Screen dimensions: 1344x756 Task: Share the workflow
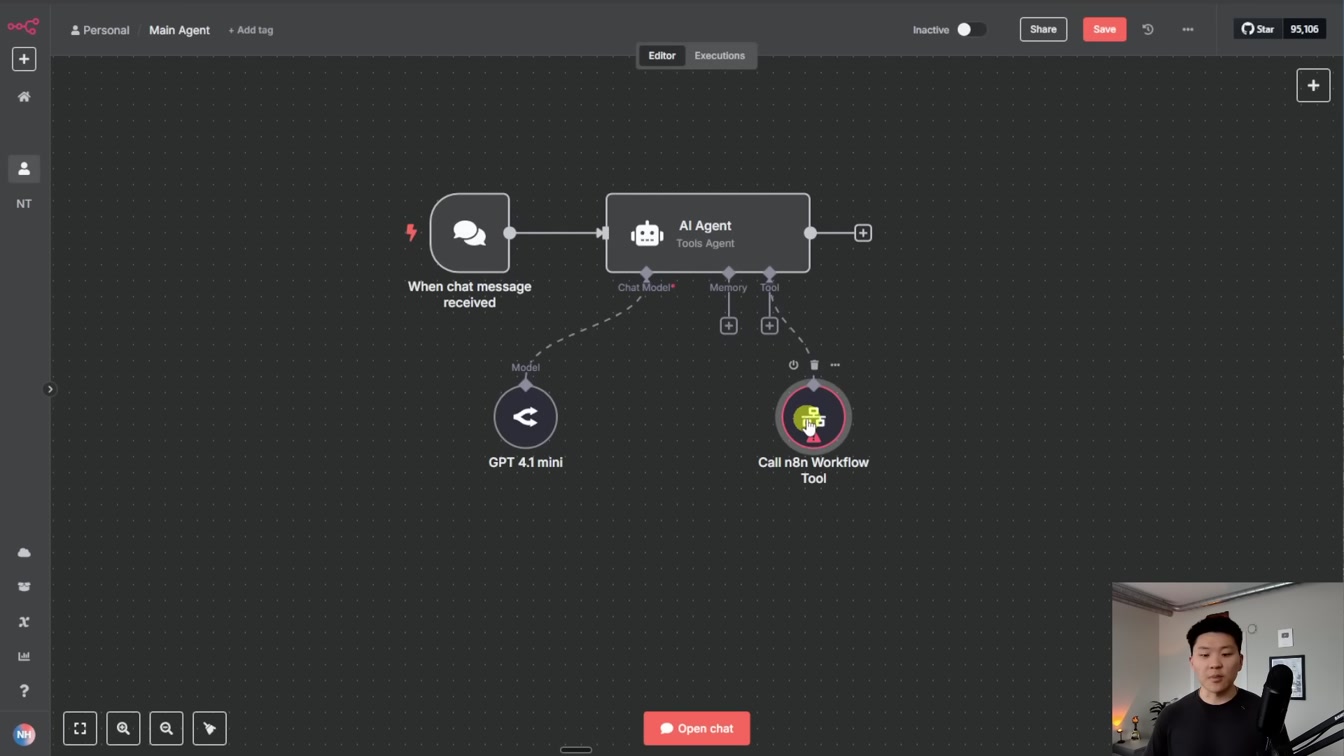pyautogui.click(x=1043, y=29)
